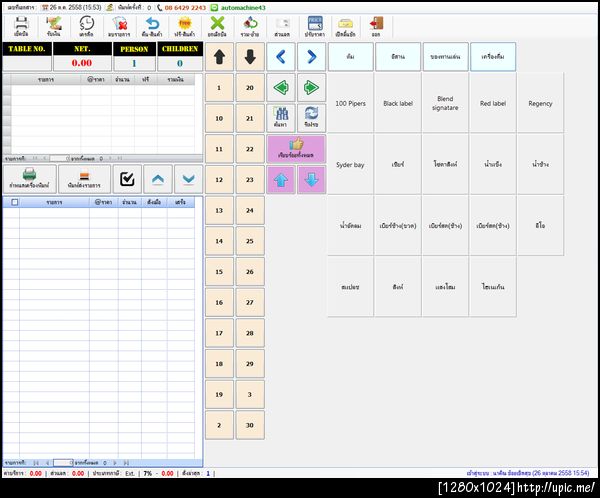Open the category tab left of เครื่องดื่ม
Viewport: 600px width, 498px height.
[x=445, y=57]
